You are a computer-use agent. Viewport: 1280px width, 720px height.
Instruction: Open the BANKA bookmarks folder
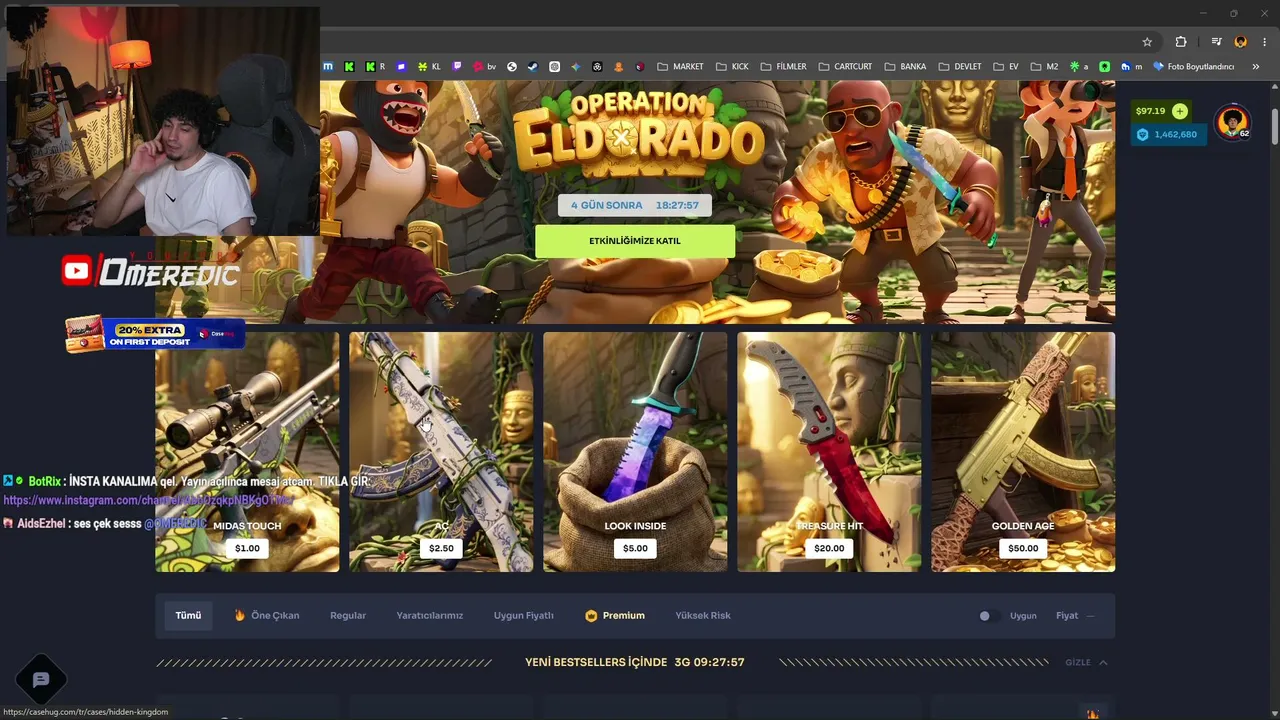905,67
